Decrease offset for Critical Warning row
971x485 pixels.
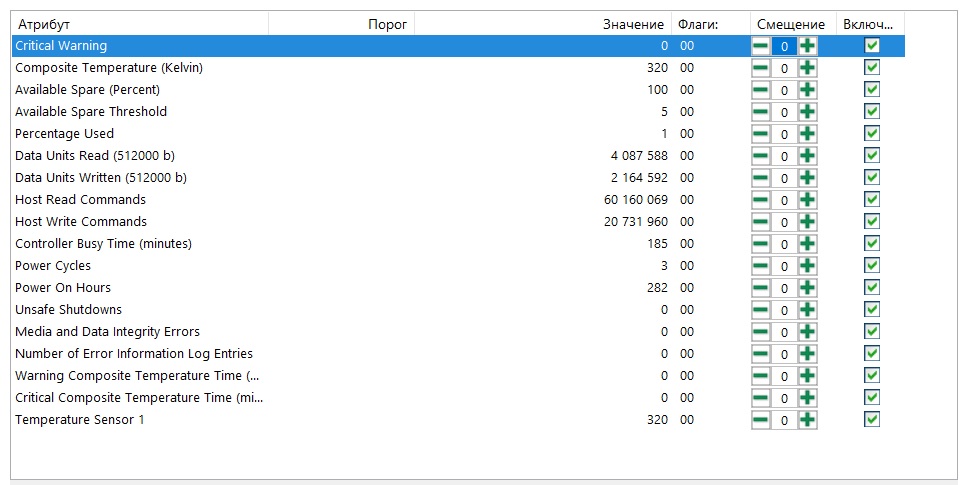click(x=761, y=46)
